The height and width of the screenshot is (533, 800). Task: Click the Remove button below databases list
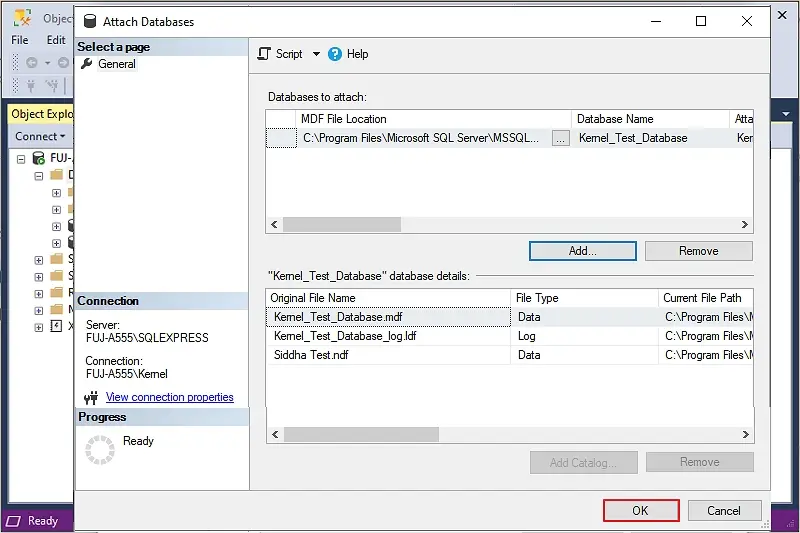pos(698,251)
